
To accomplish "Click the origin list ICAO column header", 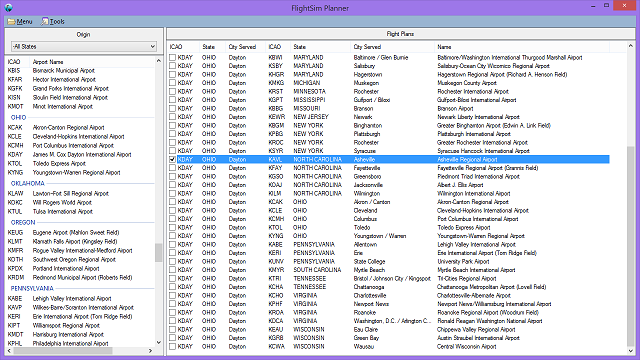I will tap(18, 62).
